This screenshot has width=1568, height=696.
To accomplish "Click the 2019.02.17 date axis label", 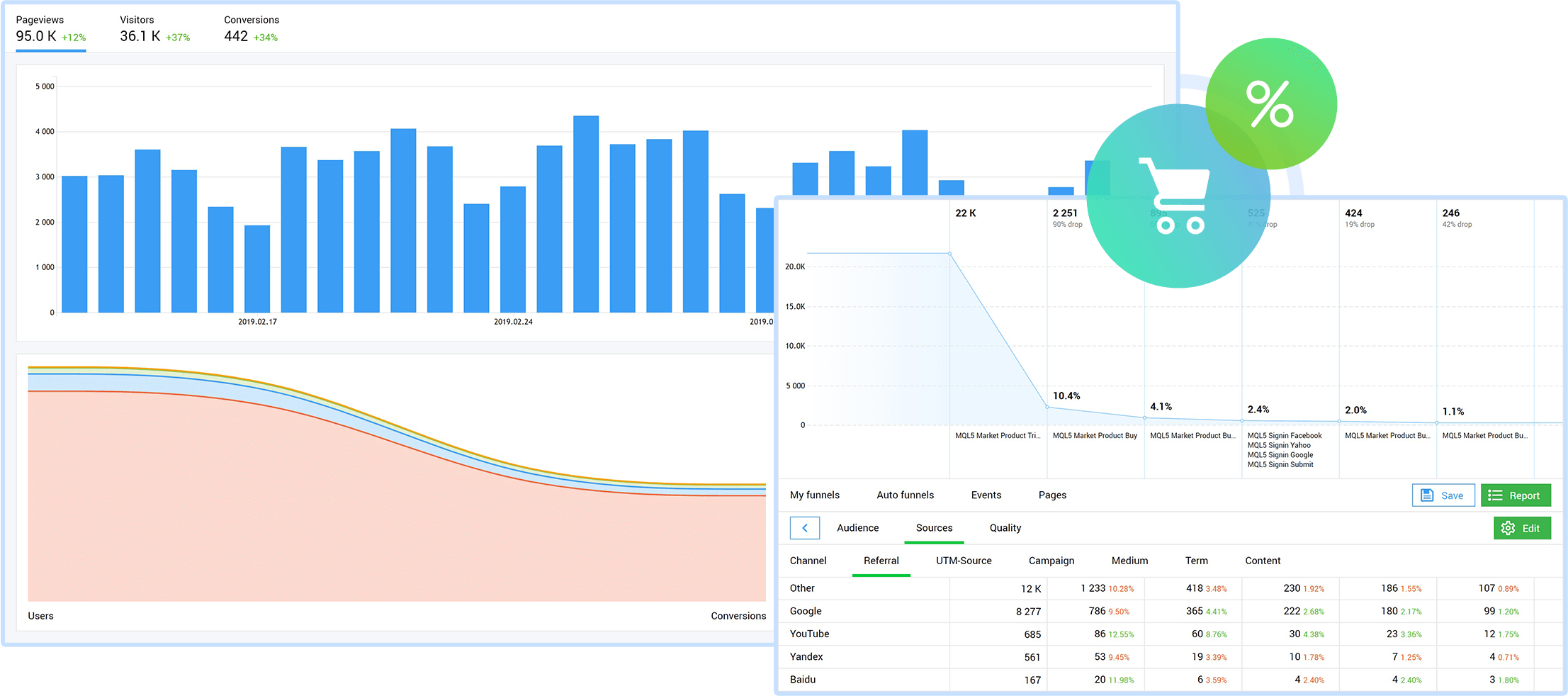I will pos(257,322).
